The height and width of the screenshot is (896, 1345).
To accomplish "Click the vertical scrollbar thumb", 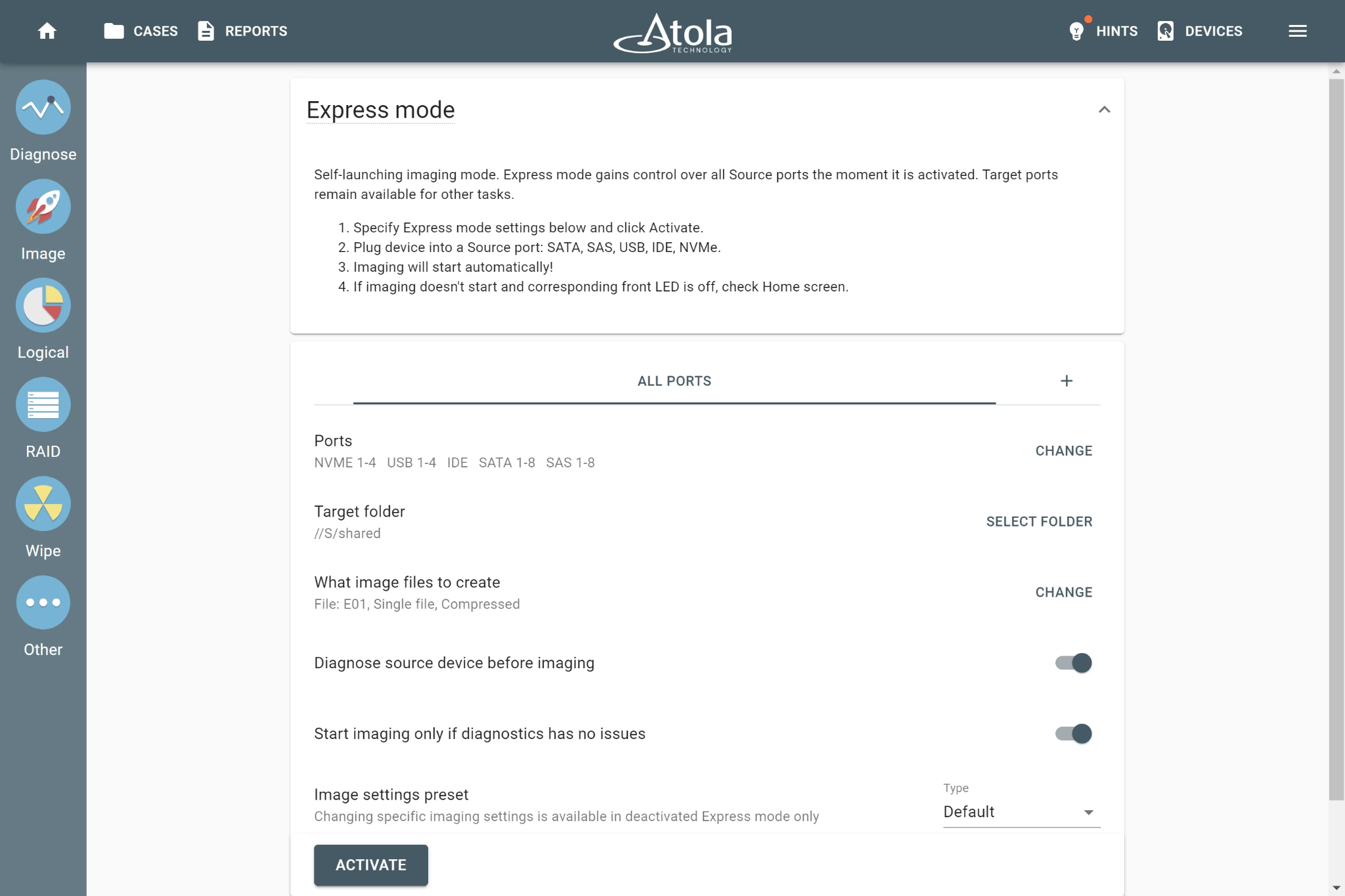I will point(1336,440).
